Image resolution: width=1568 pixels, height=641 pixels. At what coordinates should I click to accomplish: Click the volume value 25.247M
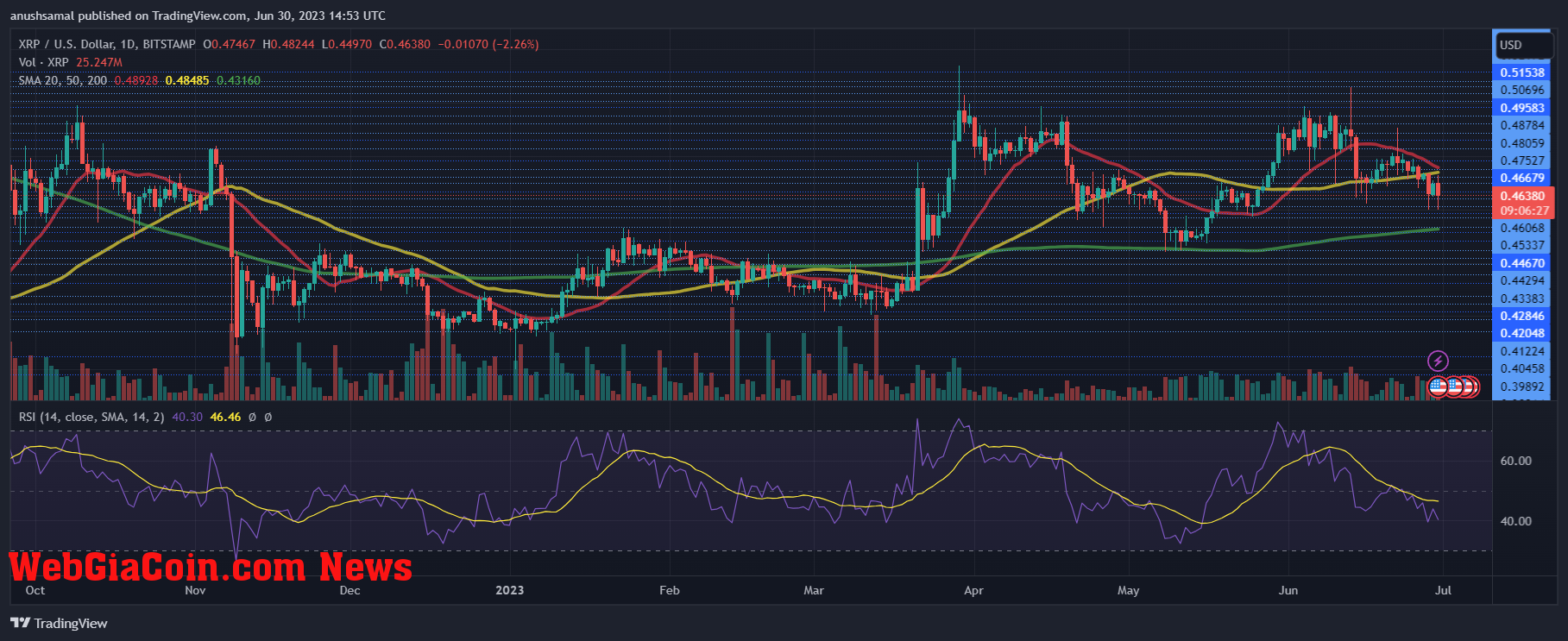click(99, 62)
